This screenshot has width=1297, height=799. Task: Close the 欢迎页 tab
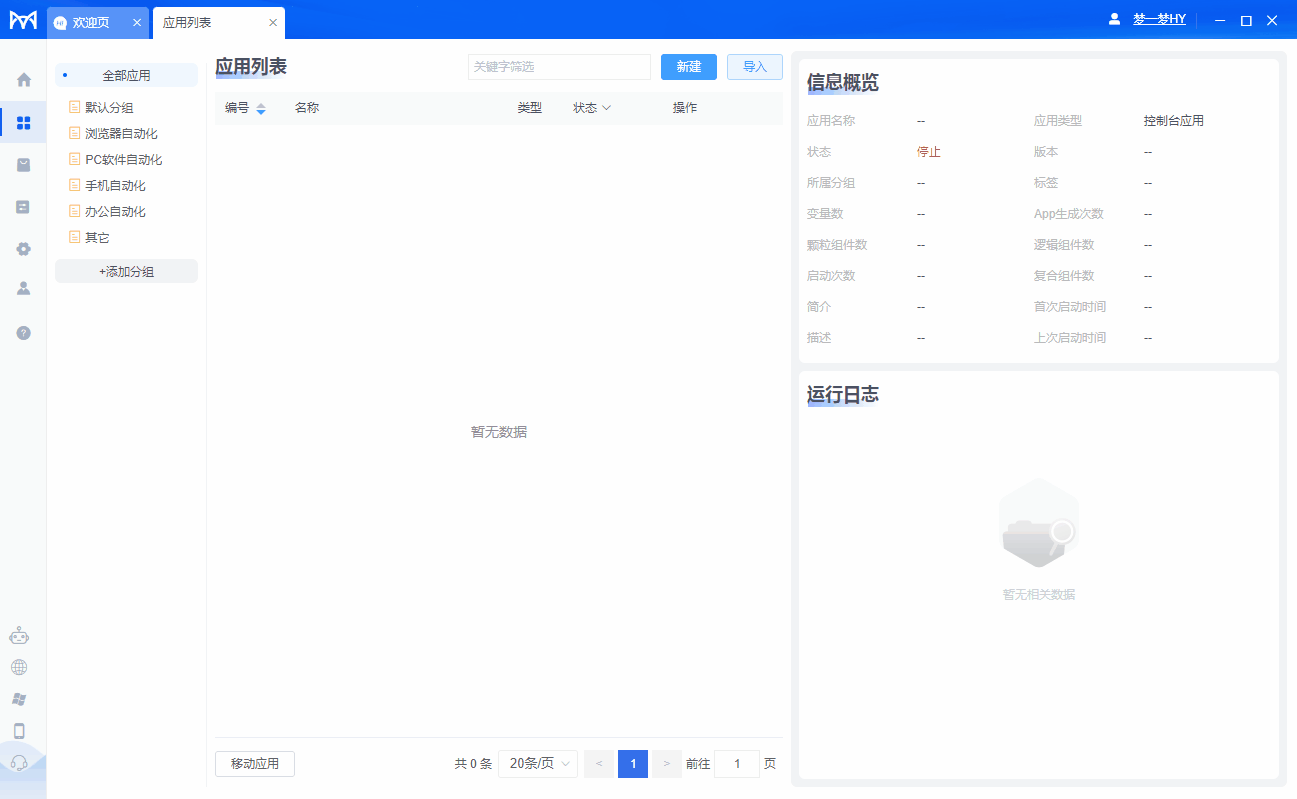point(137,22)
